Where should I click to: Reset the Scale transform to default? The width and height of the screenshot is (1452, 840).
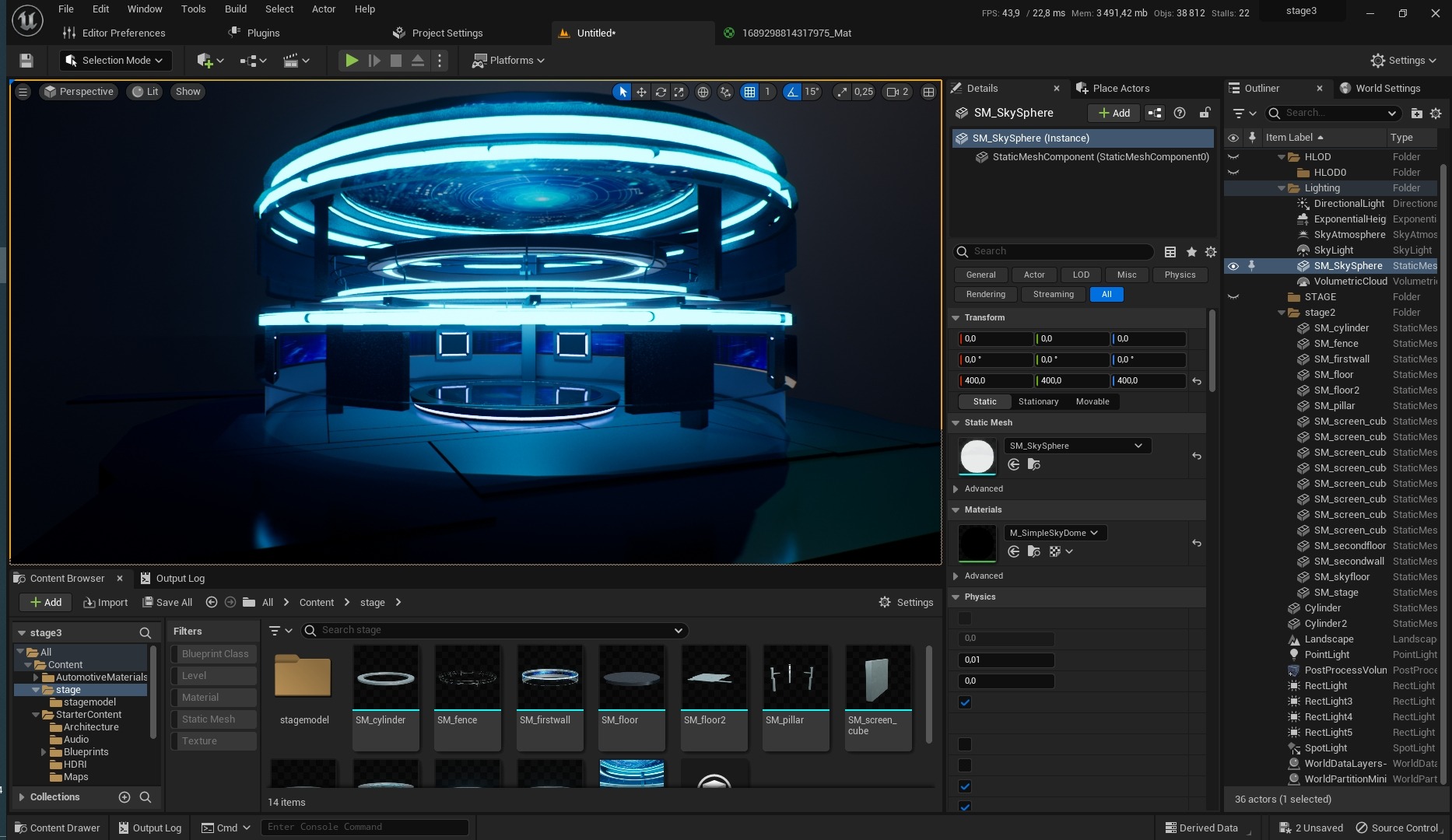coord(1197,381)
